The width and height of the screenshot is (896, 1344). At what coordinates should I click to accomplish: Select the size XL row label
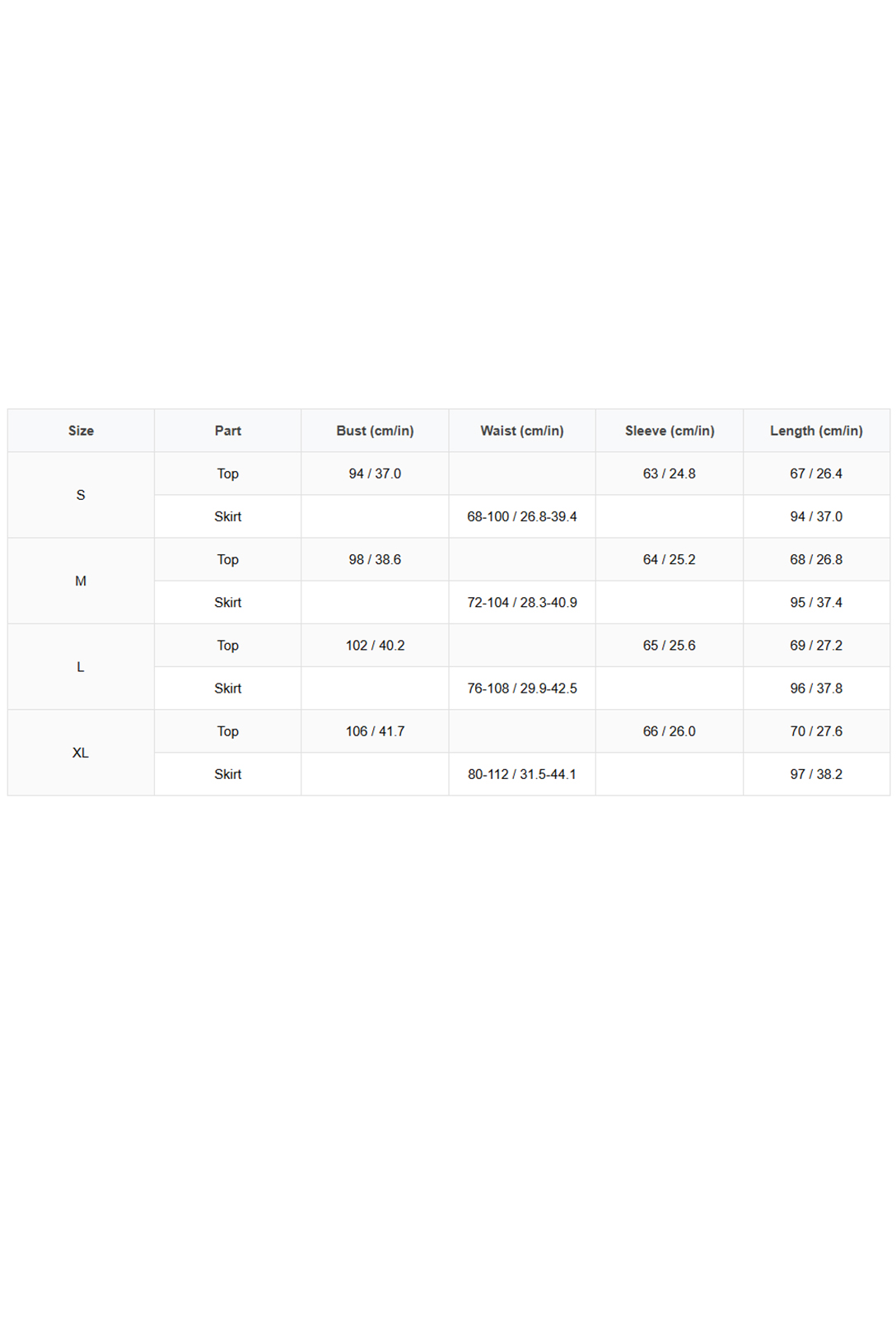click(x=81, y=753)
